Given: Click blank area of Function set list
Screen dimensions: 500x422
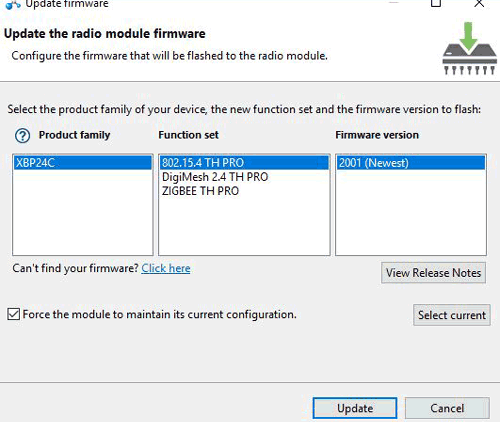Looking at the screenshot, I should click(244, 227).
